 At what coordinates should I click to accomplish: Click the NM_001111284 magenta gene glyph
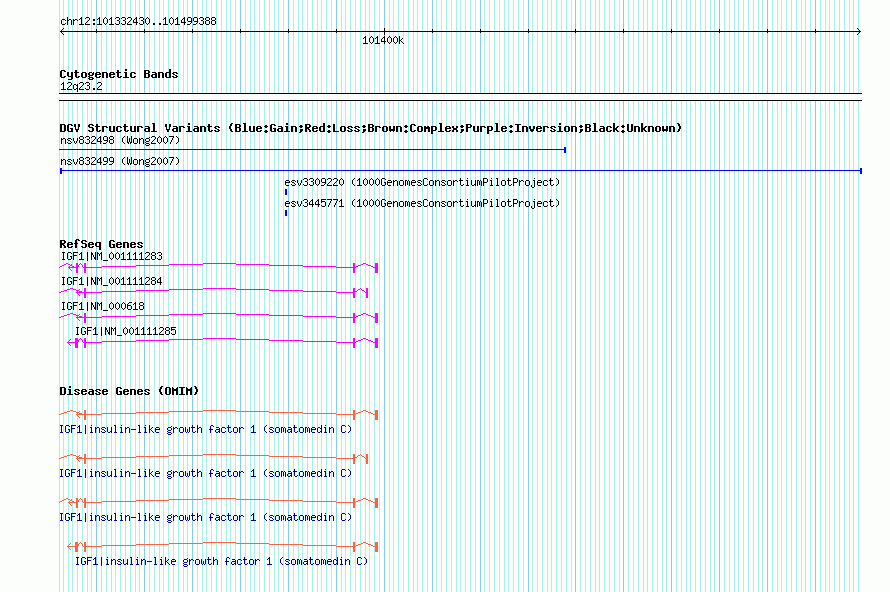click(214, 292)
